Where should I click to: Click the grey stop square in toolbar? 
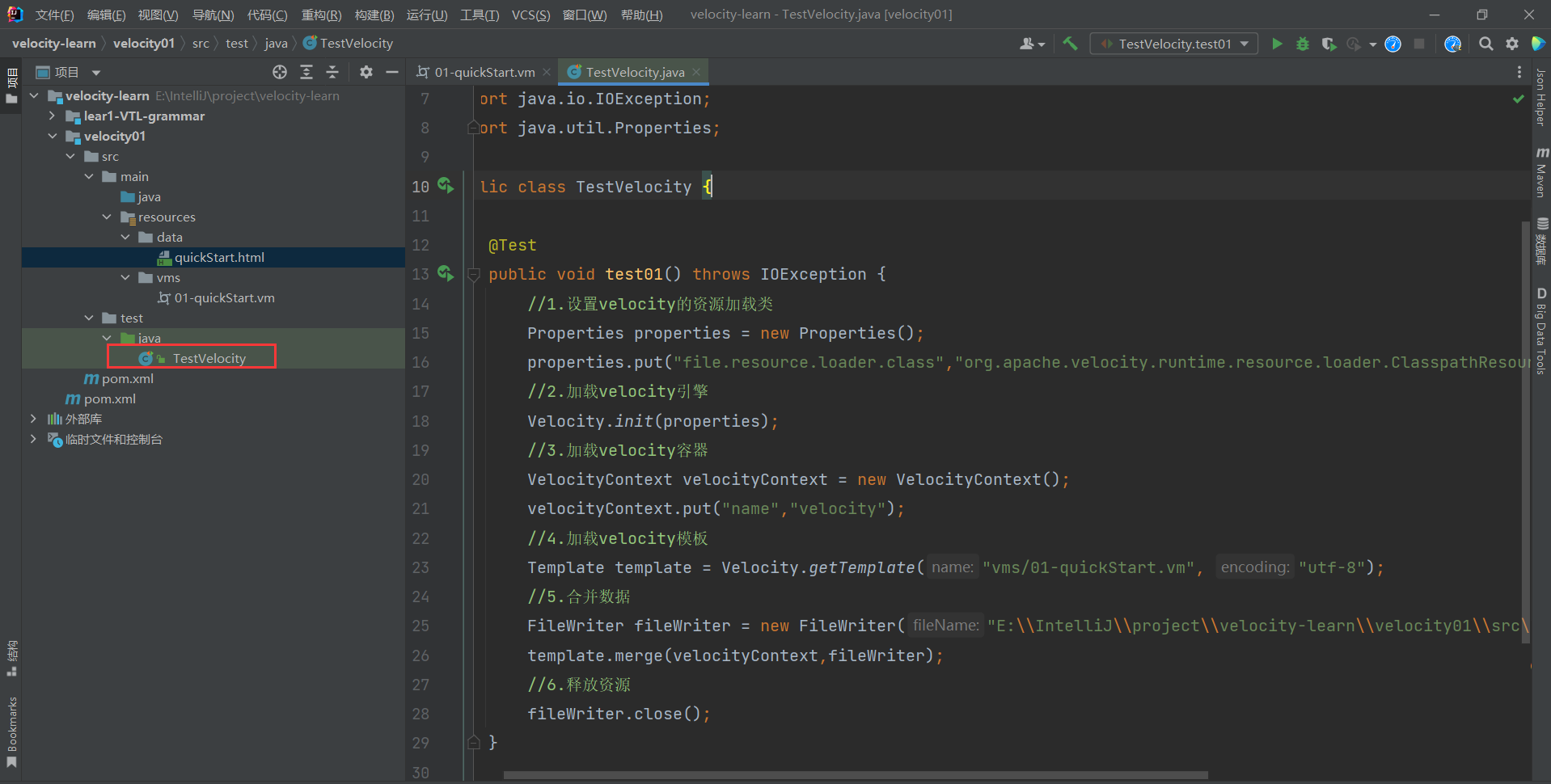1419,44
